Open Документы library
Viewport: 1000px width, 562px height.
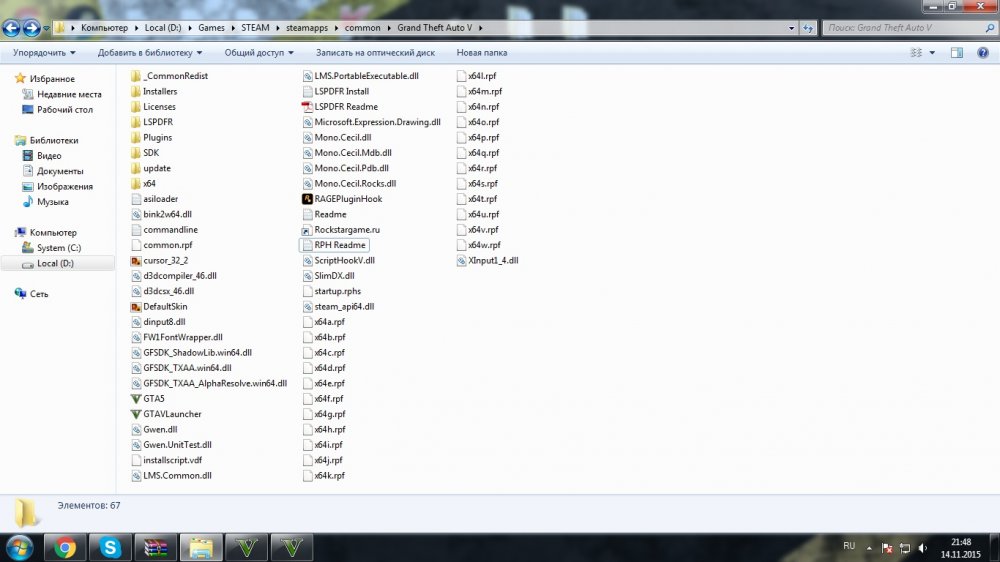pyautogui.click(x=60, y=171)
